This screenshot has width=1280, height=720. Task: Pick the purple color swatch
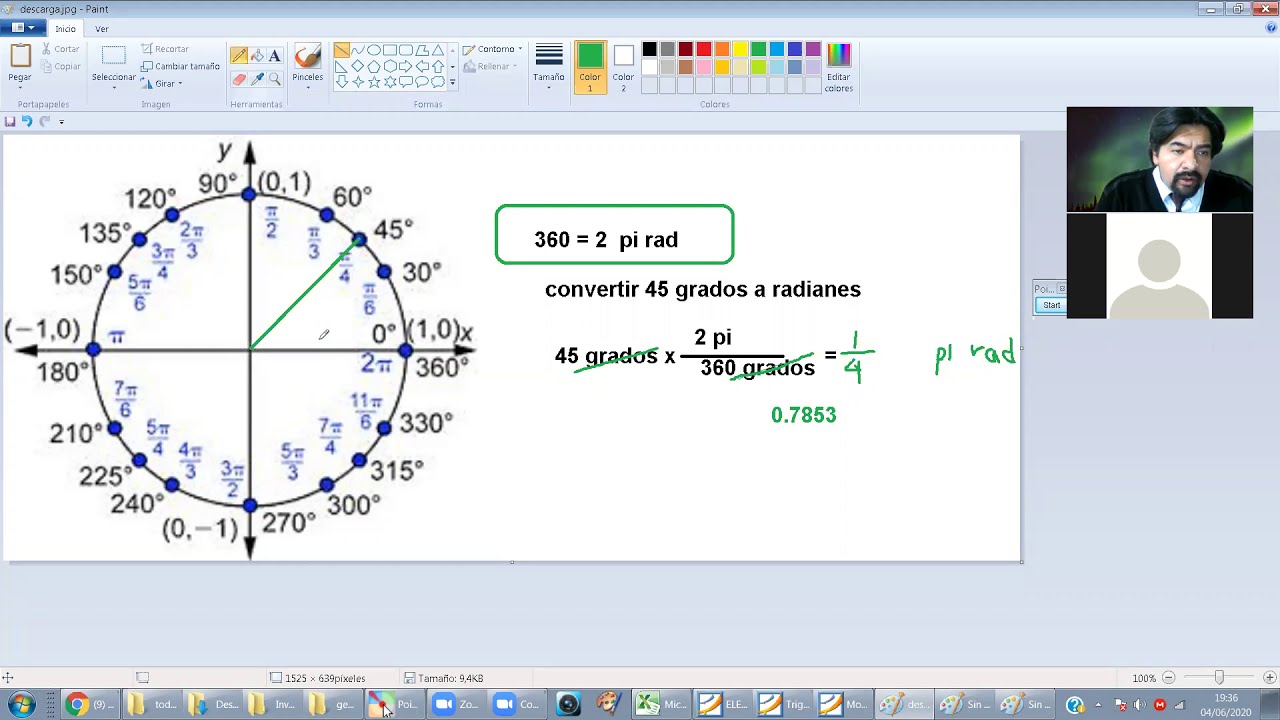pyautogui.click(x=813, y=50)
